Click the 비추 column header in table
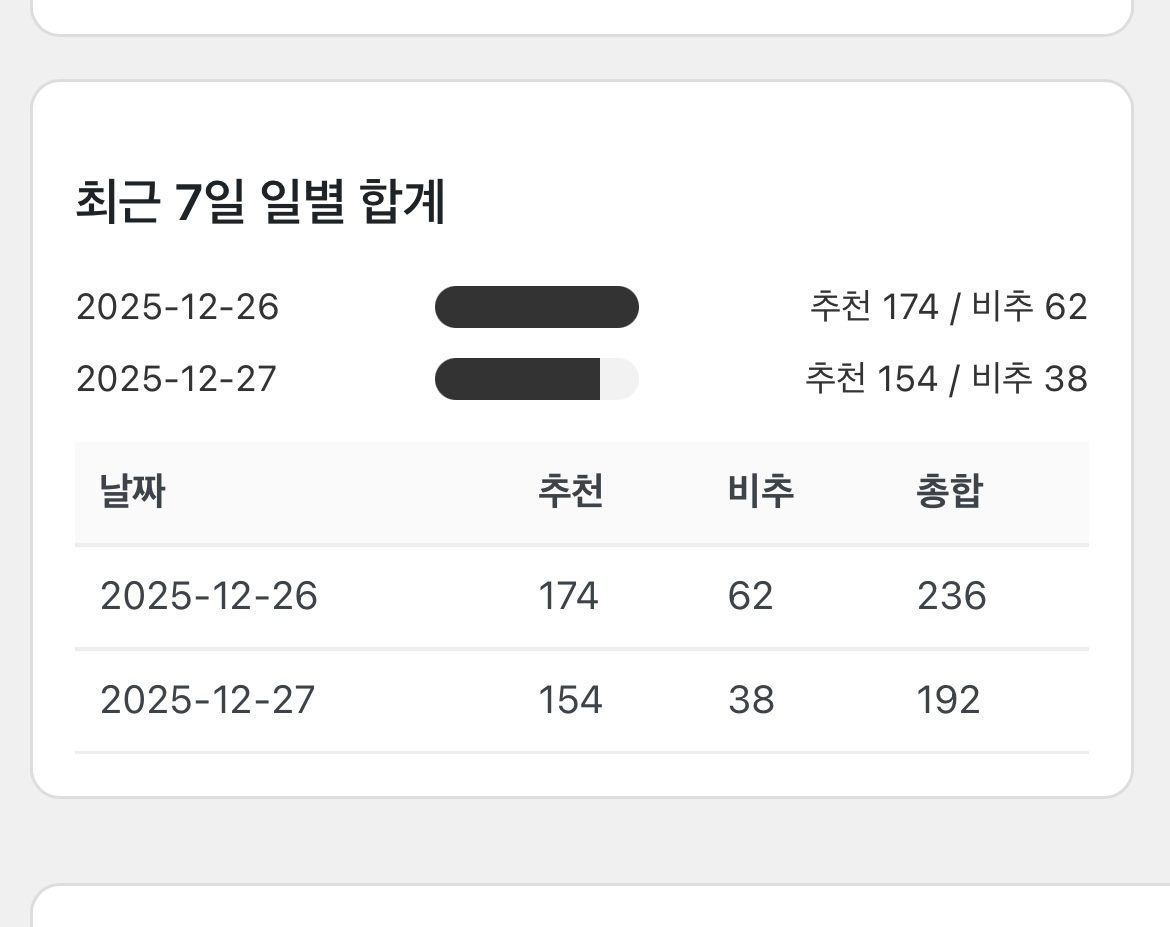Image resolution: width=1170 pixels, height=927 pixels. coord(760,492)
